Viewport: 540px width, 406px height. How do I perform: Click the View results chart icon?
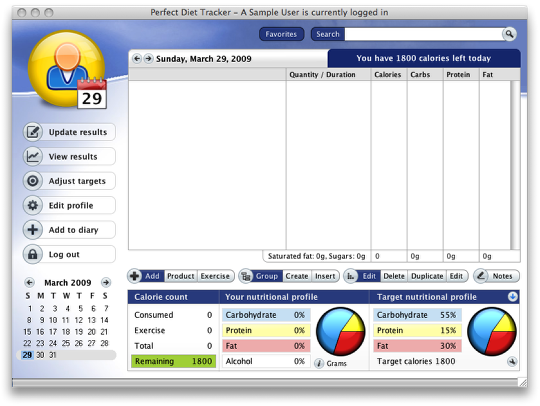(x=33, y=156)
